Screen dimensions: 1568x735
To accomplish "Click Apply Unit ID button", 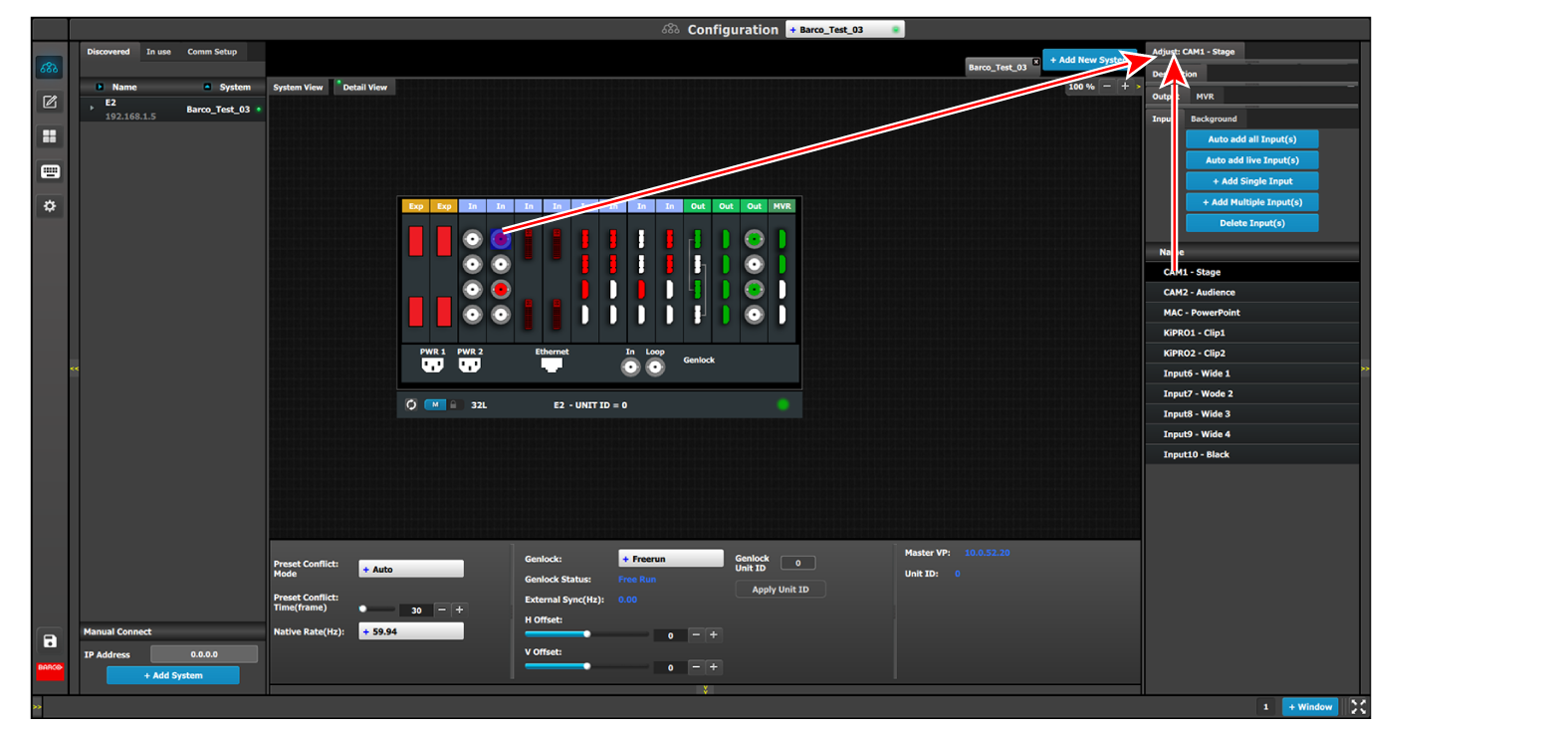I will point(781,590).
